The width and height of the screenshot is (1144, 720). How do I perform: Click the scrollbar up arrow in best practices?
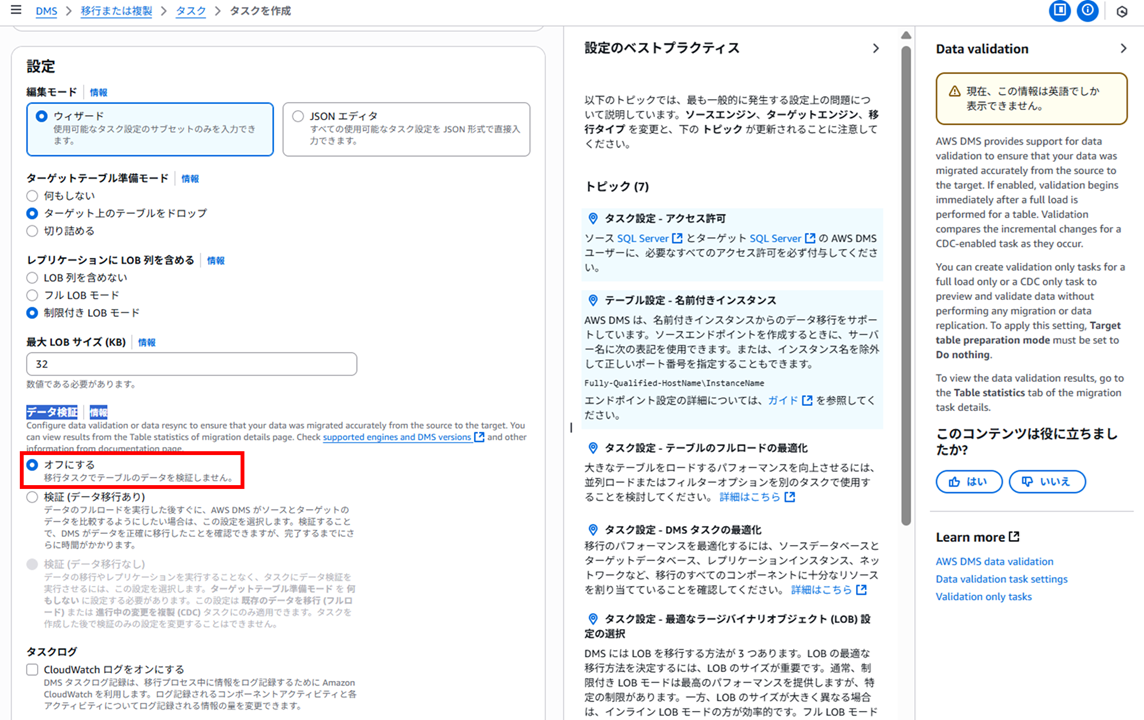pos(905,35)
